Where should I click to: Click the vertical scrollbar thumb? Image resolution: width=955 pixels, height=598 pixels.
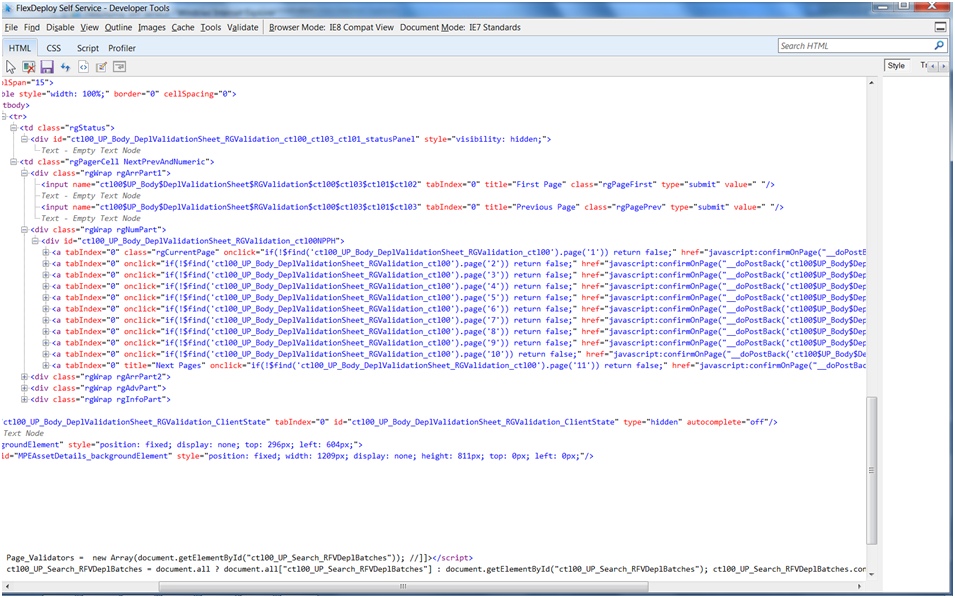[872, 470]
